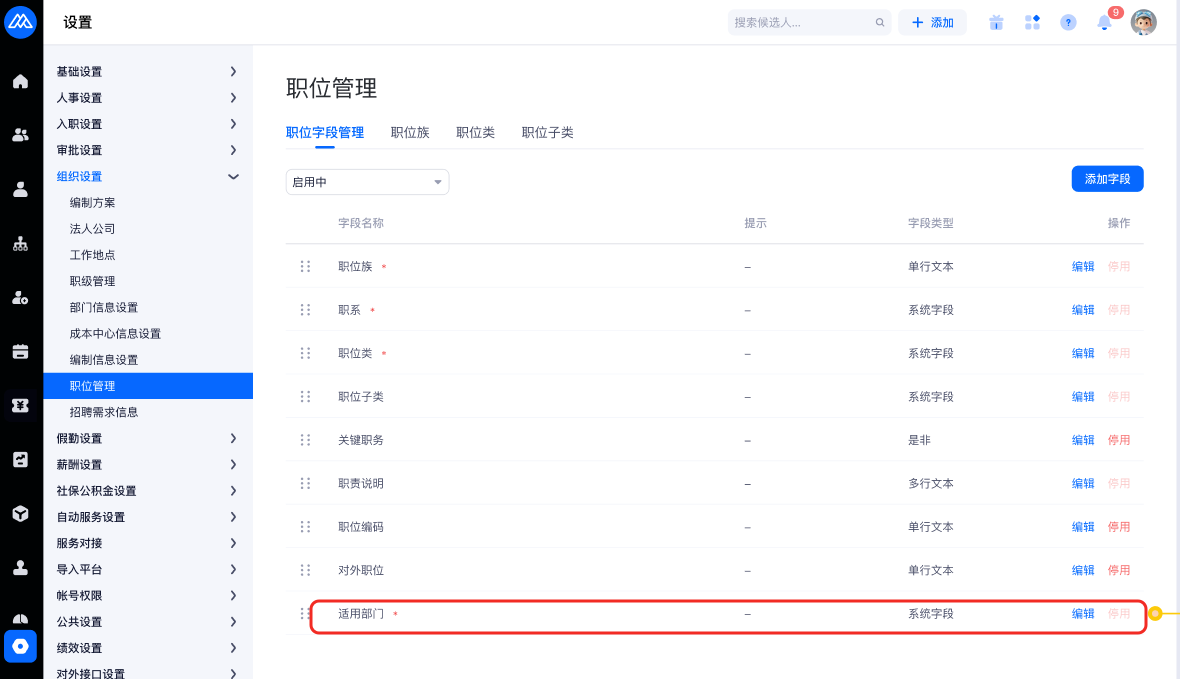
Task: Open the apps grid icon in header
Action: point(1032,22)
